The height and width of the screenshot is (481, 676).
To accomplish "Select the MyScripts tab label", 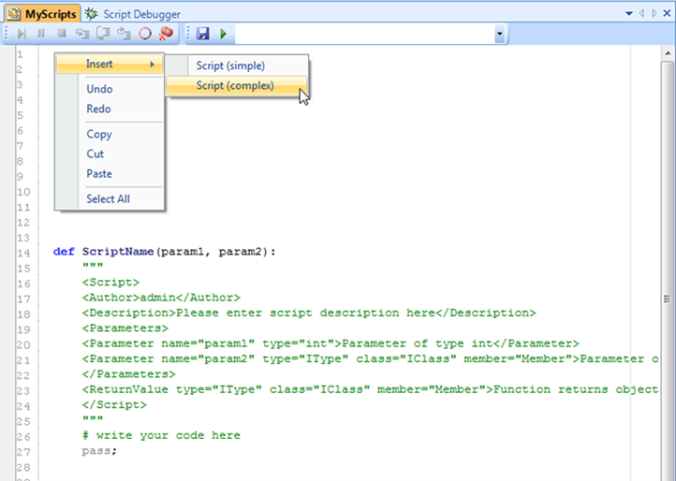I will coord(50,14).
